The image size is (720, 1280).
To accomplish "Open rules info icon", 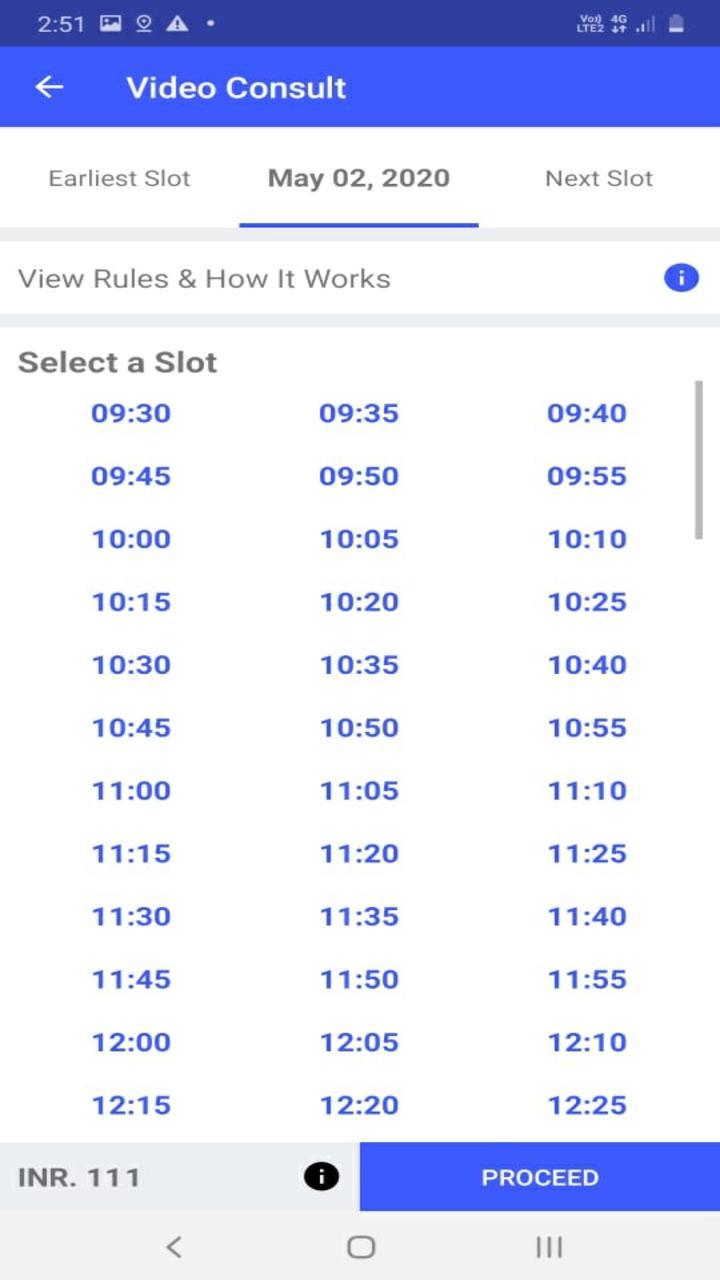I will pyautogui.click(x=681, y=278).
